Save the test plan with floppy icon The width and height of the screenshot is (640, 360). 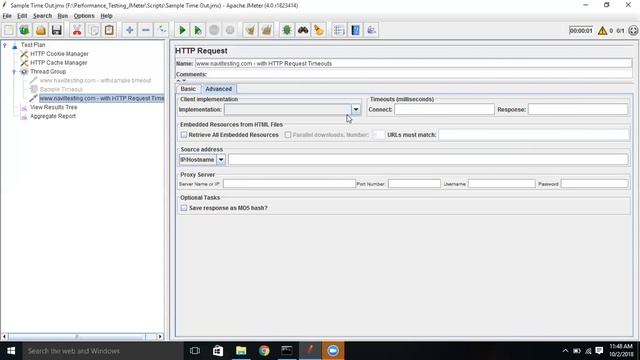[x=56, y=30]
